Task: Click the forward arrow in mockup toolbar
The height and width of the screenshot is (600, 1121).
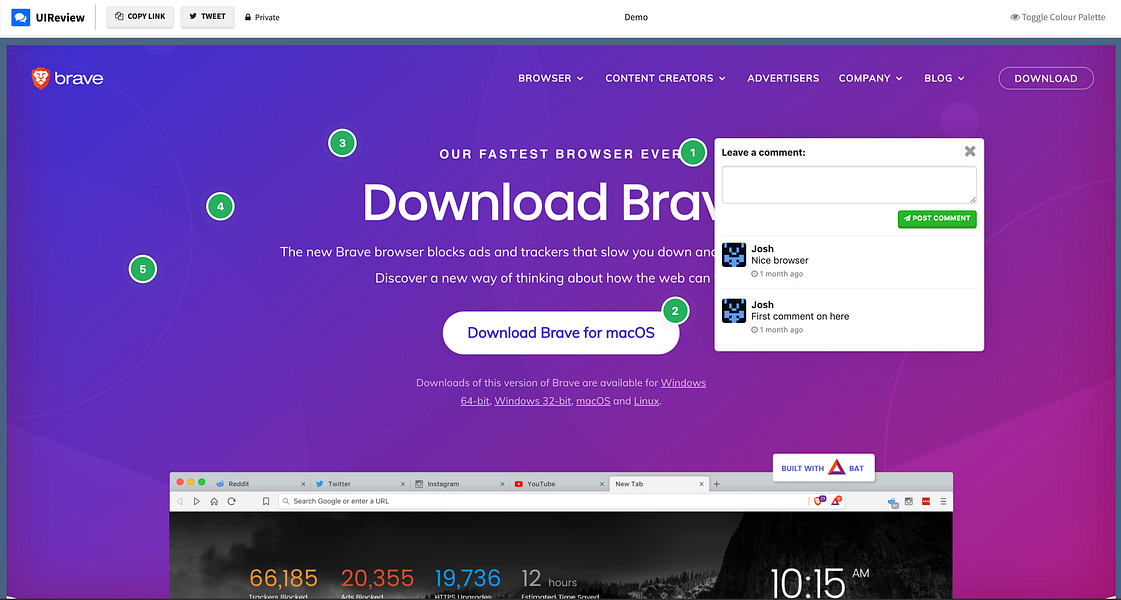Action: pyautogui.click(x=197, y=501)
